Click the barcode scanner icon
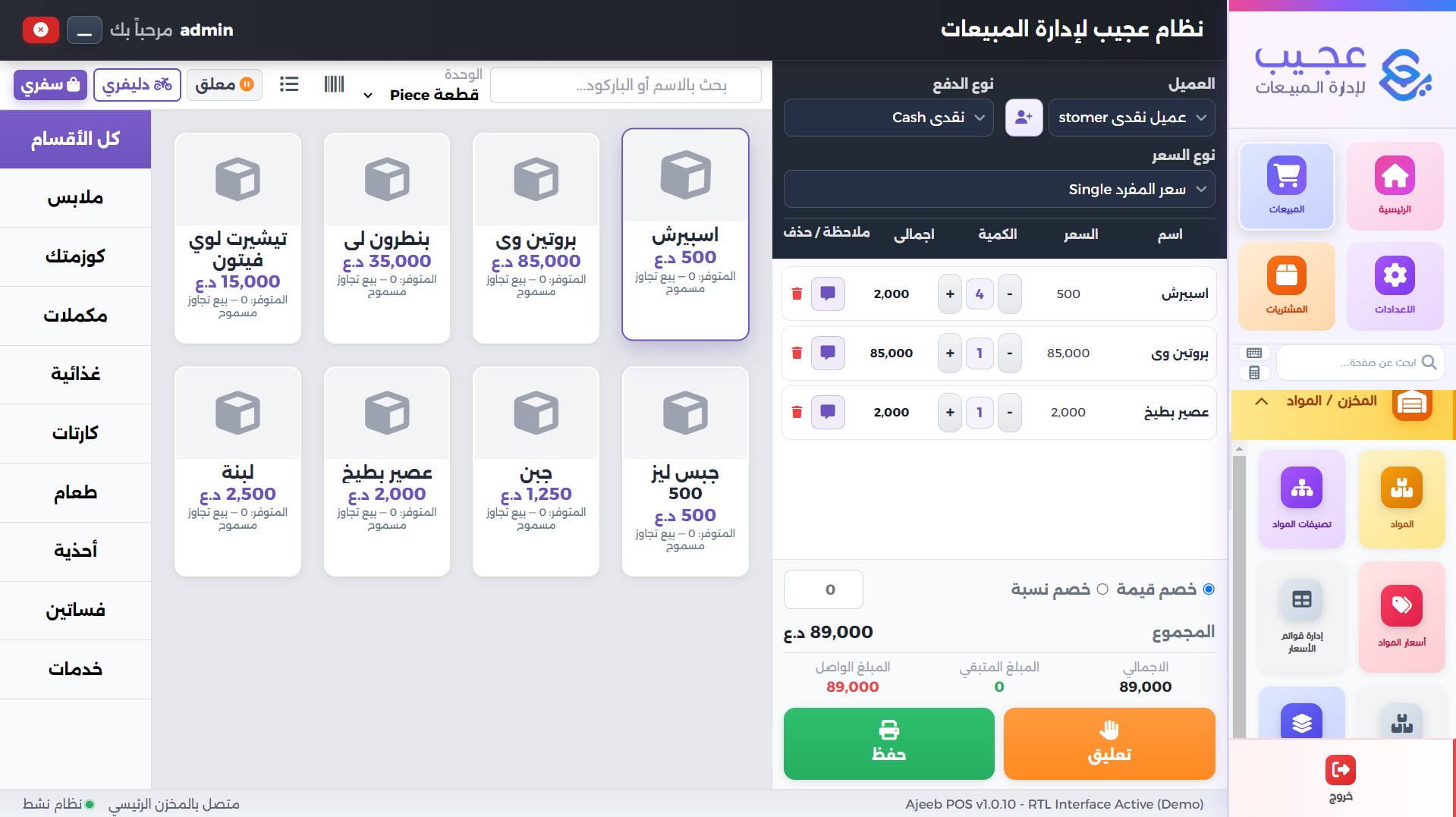 [334, 84]
